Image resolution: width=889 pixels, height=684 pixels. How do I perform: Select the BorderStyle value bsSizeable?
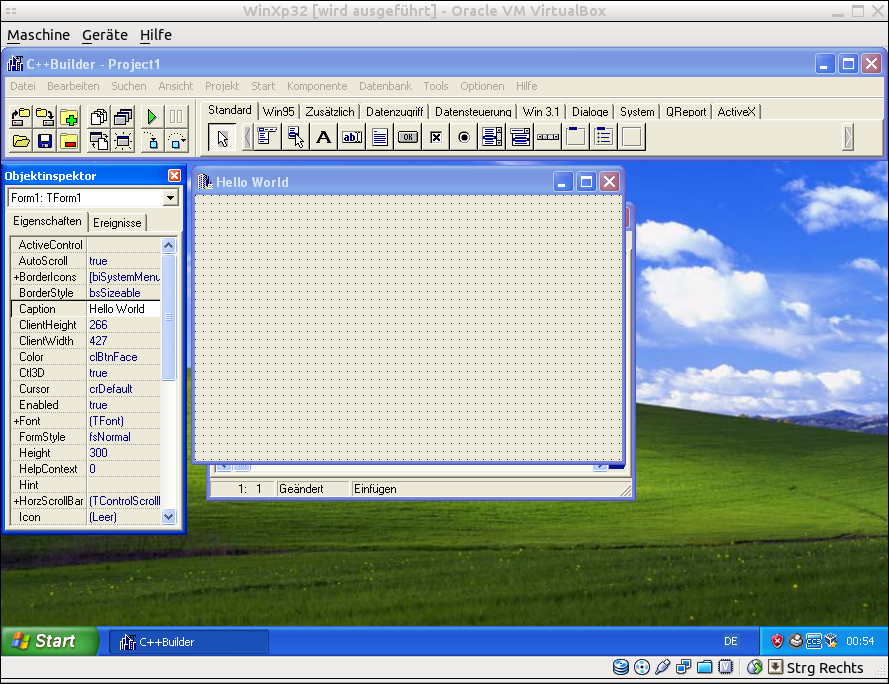point(124,293)
